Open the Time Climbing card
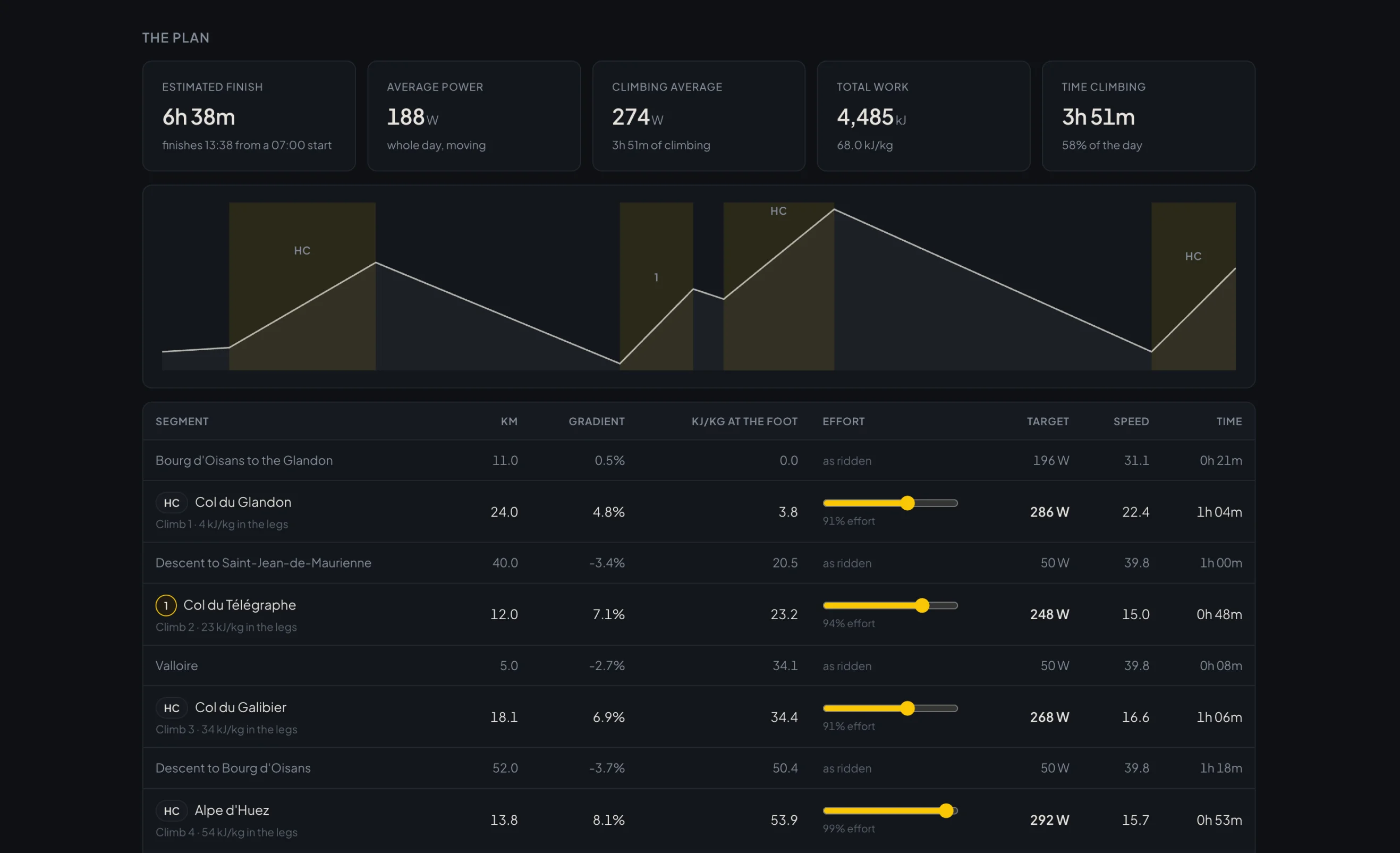 point(1148,116)
